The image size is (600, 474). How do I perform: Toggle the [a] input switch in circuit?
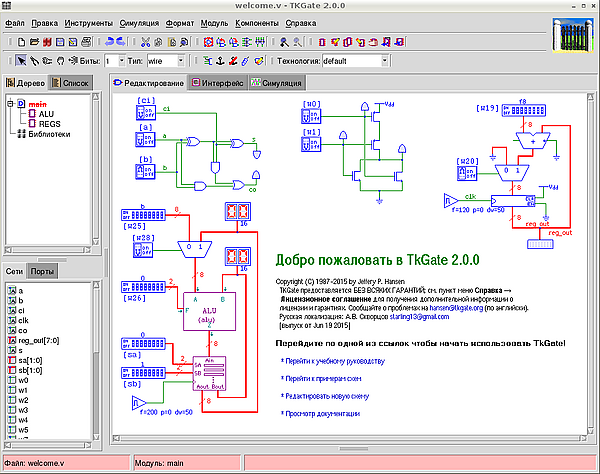click(x=146, y=138)
